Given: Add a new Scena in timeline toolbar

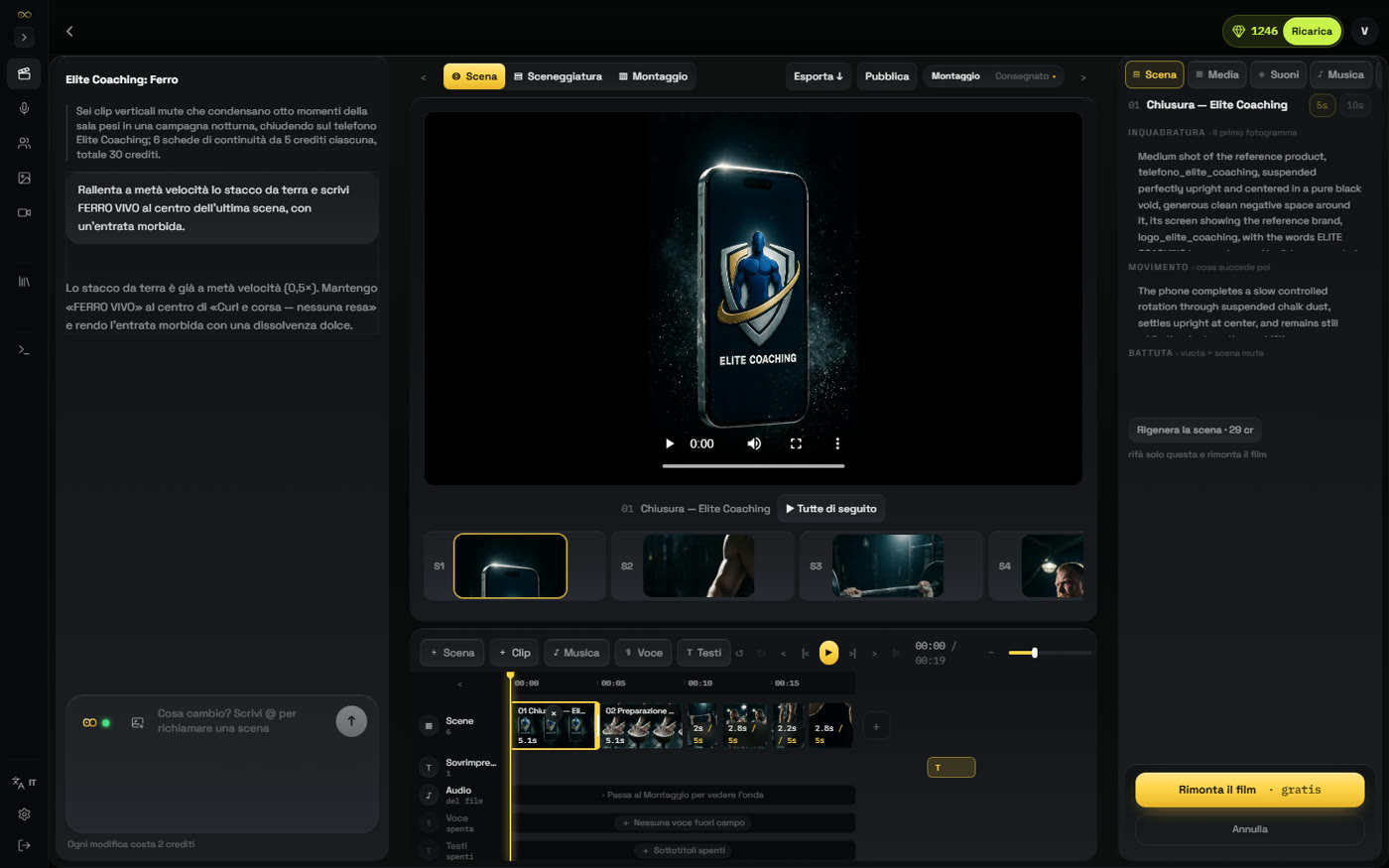Looking at the screenshot, I should [452, 653].
